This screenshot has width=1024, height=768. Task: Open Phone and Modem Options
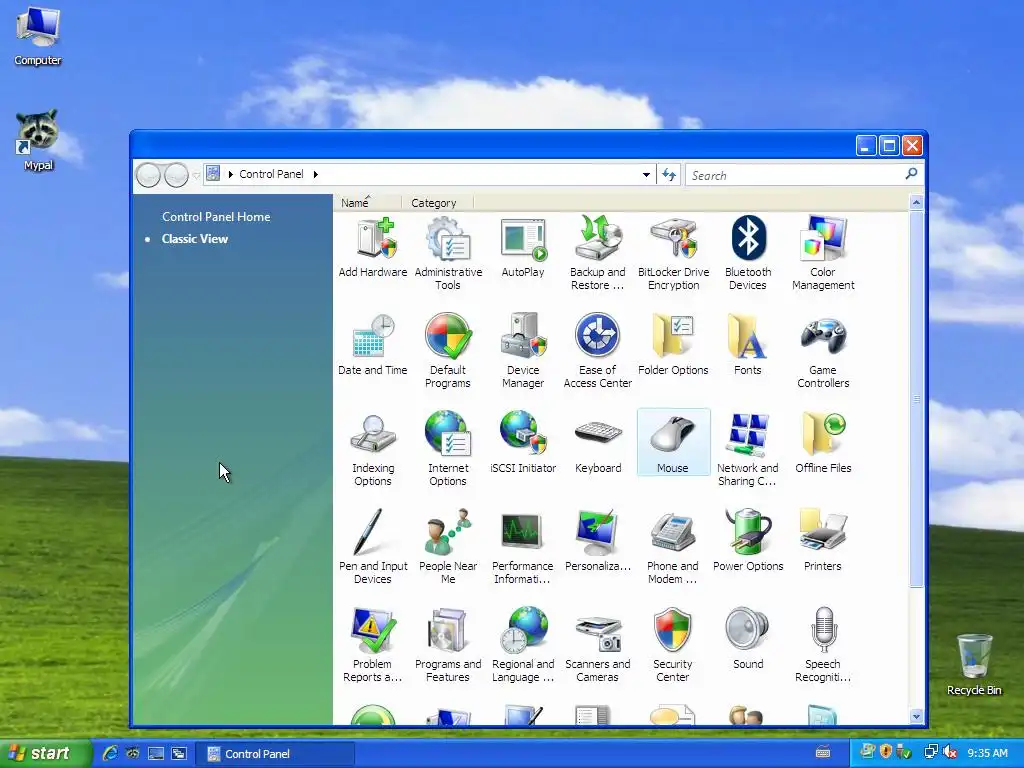pyautogui.click(x=673, y=547)
